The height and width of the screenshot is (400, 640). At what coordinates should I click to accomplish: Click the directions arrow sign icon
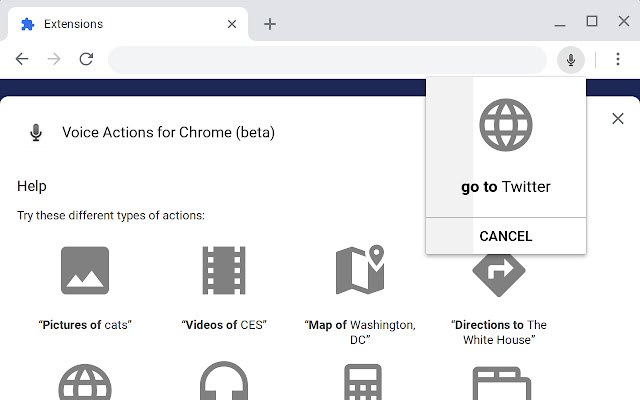498,271
